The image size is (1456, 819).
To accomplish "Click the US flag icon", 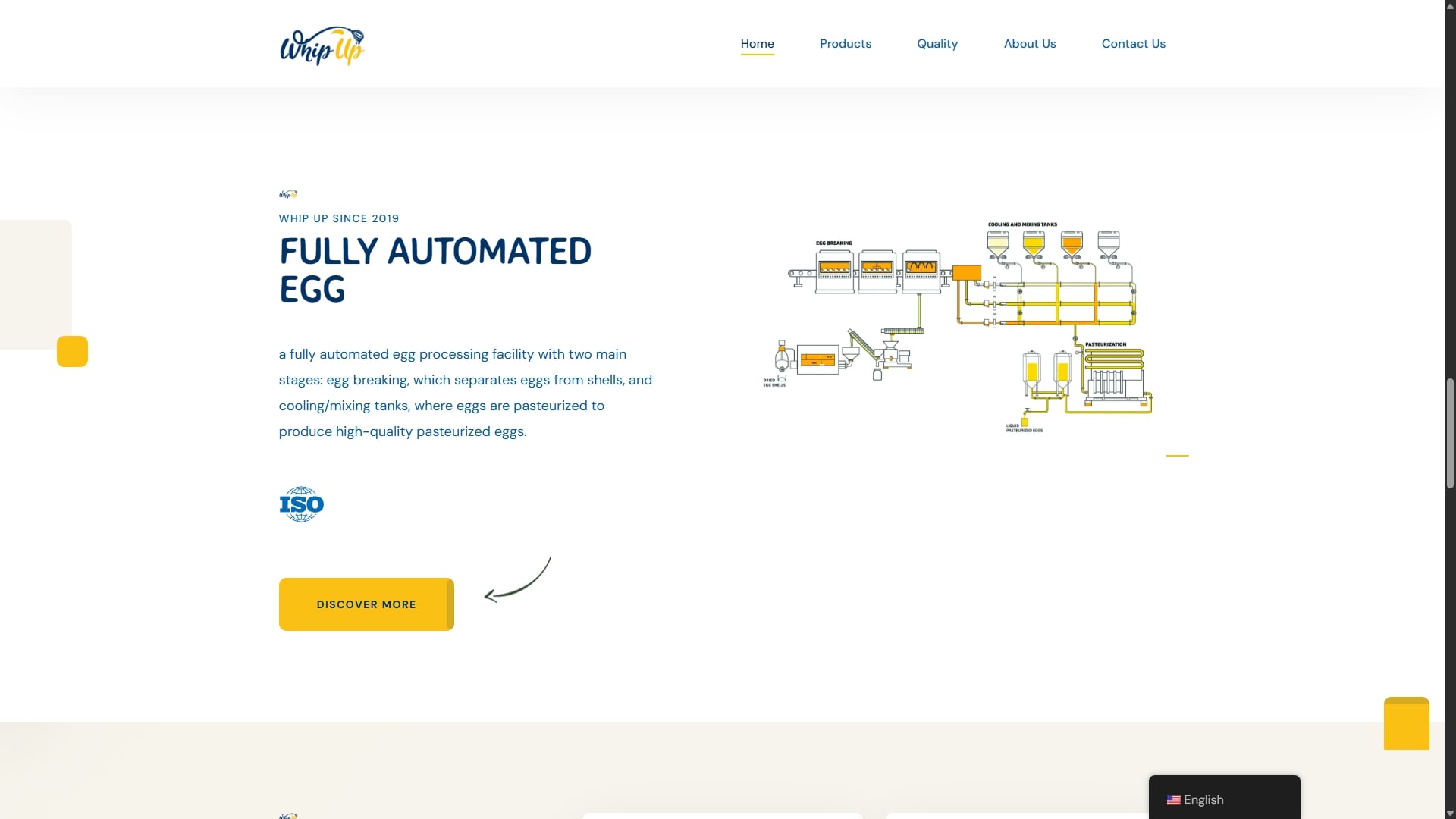I will tap(1173, 800).
